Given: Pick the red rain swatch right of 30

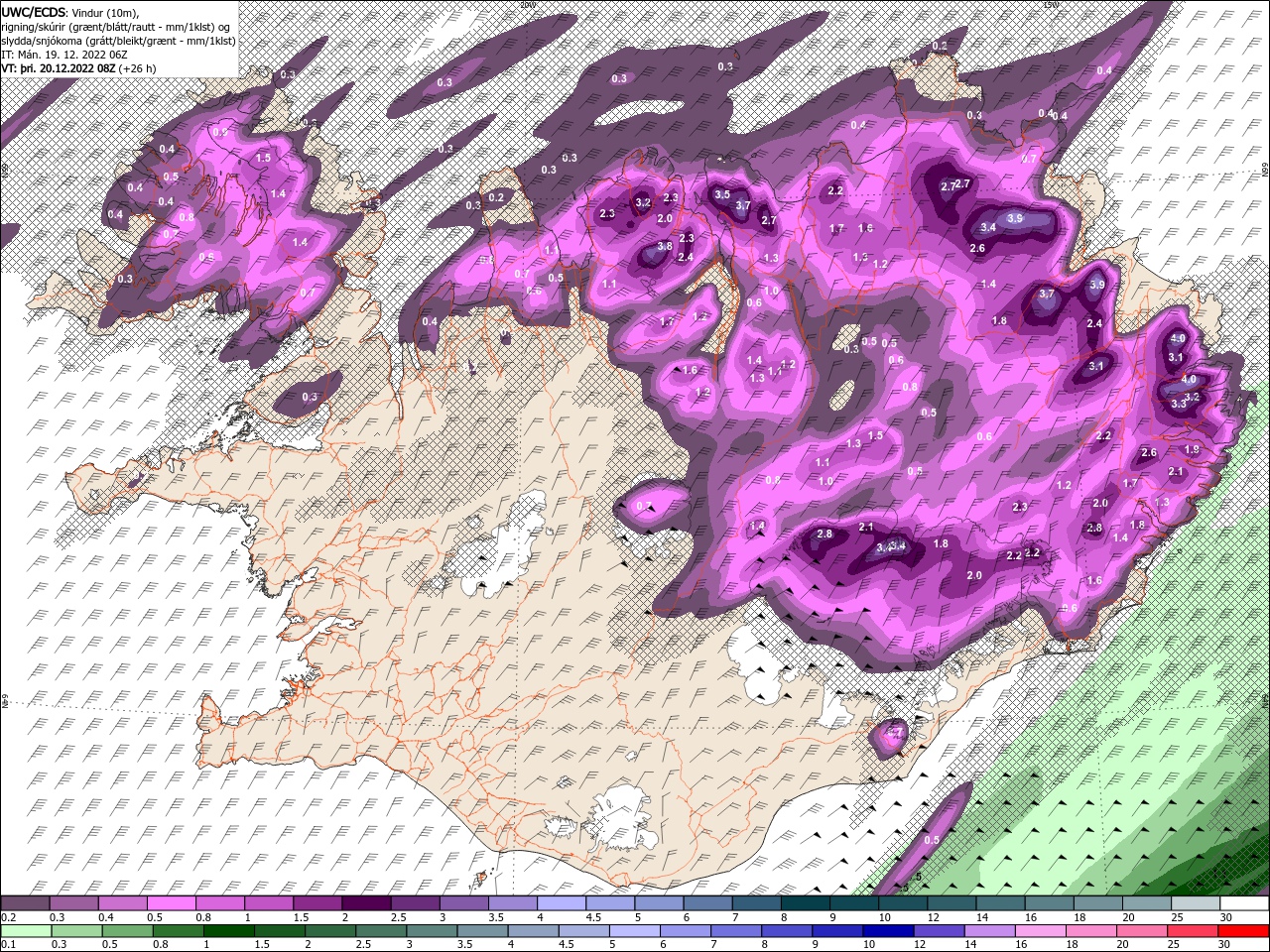Looking at the screenshot, I should 1244,930.
